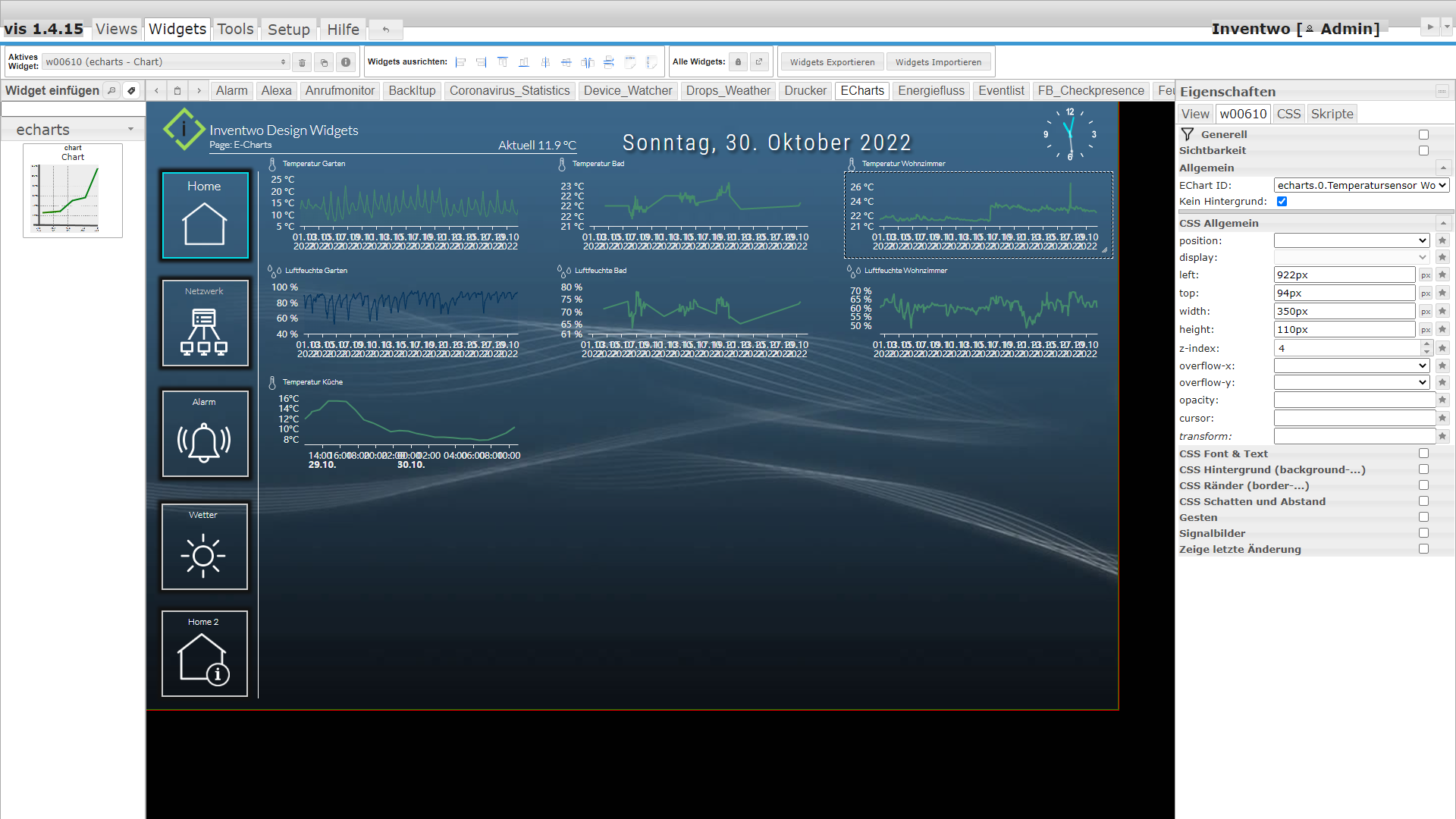Click Widgets Exportieren button
Viewport: 1456px width, 819px height.
point(832,62)
